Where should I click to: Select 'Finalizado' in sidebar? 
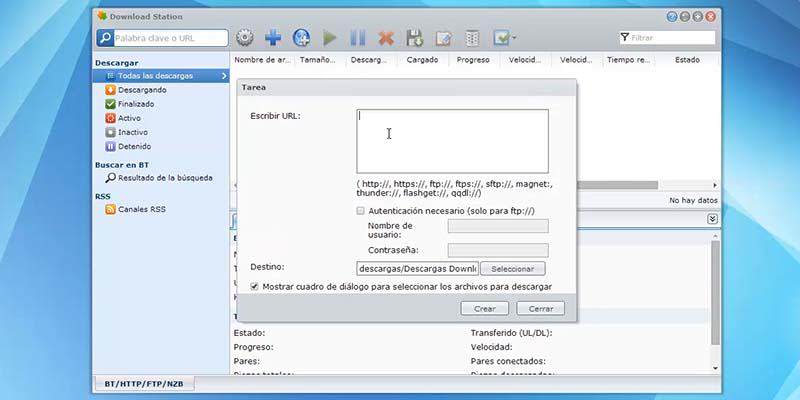point(136,104)
